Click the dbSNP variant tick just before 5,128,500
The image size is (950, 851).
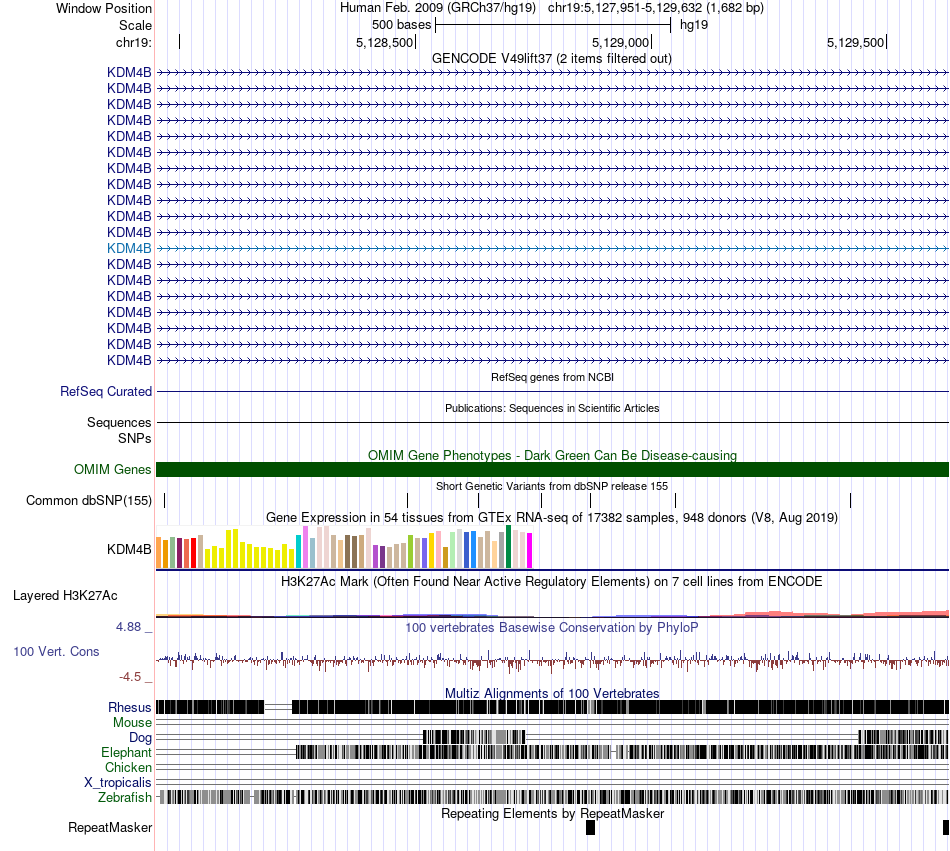tap(408, 500)
